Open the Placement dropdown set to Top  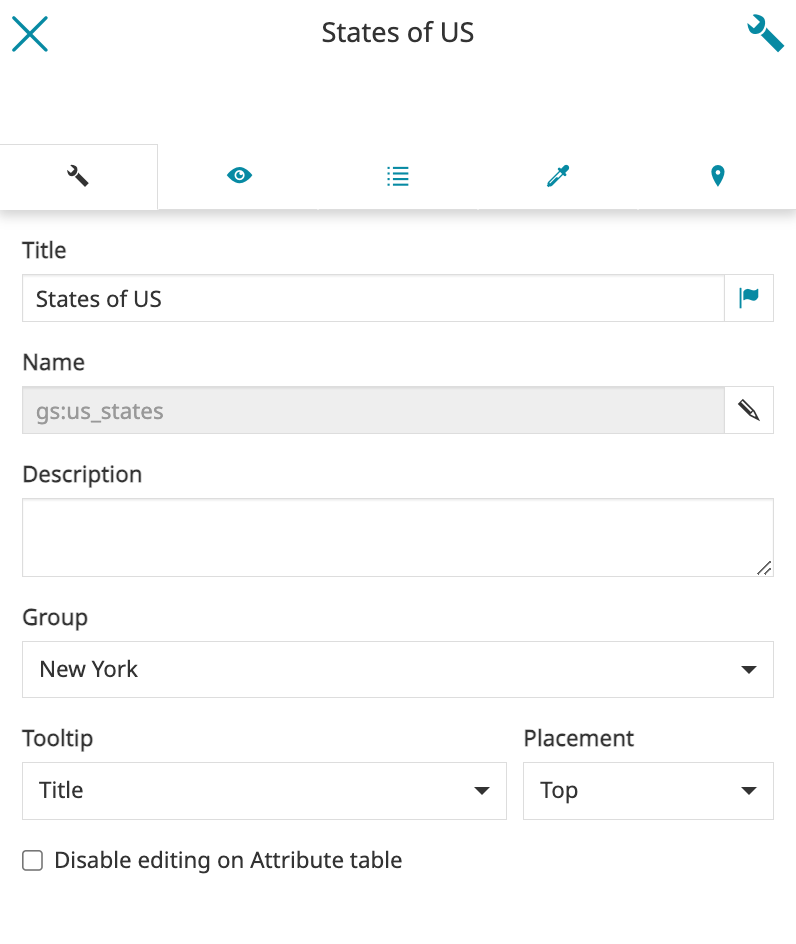[x=648, y=790]
